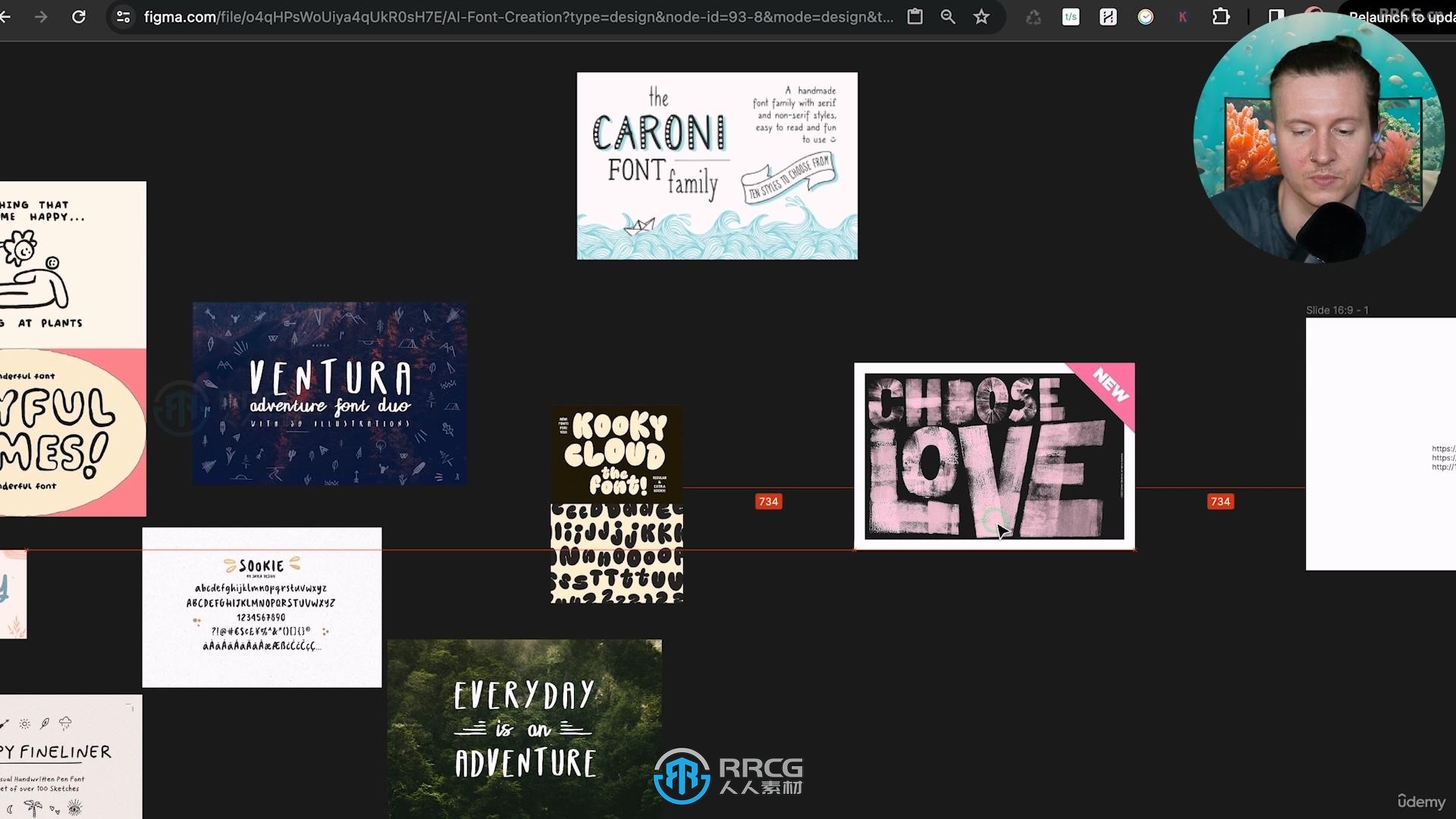Focus the address bar with the figma.com URL
This screenshot has height=819, width=1456.
519,17
